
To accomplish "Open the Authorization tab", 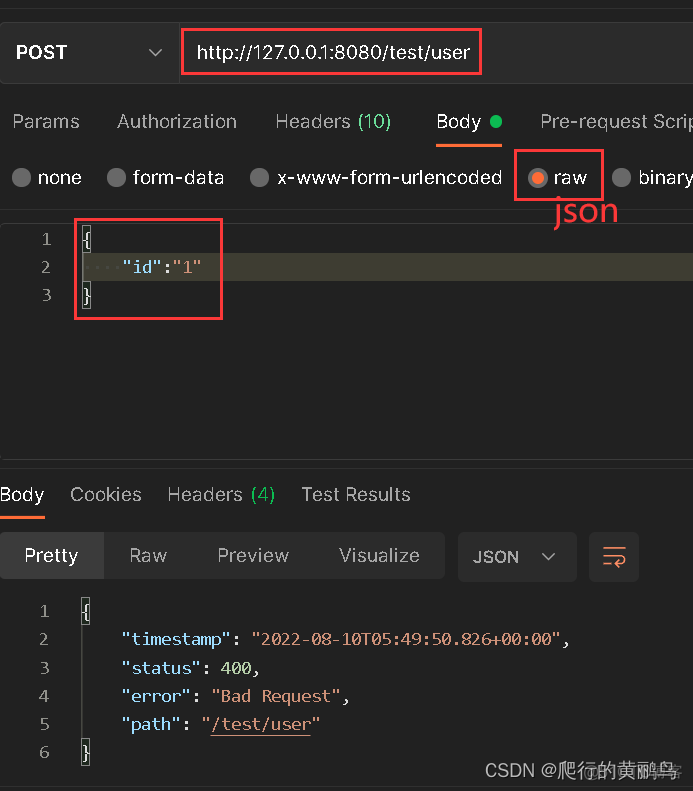I will pos(177,122).
